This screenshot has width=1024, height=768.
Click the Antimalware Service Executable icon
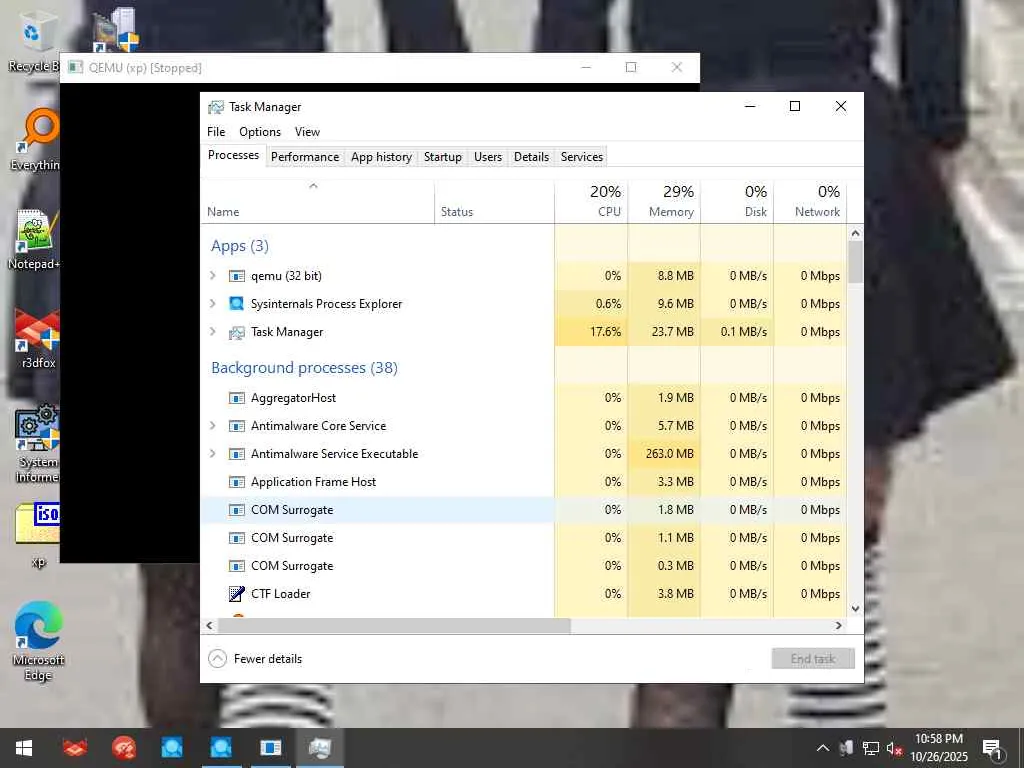coord(236,454)
